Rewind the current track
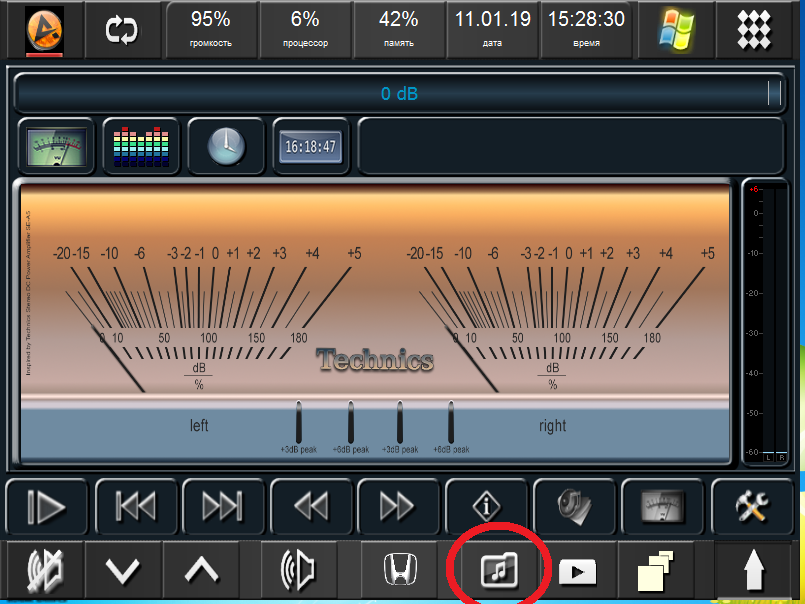 pos(311,507)
